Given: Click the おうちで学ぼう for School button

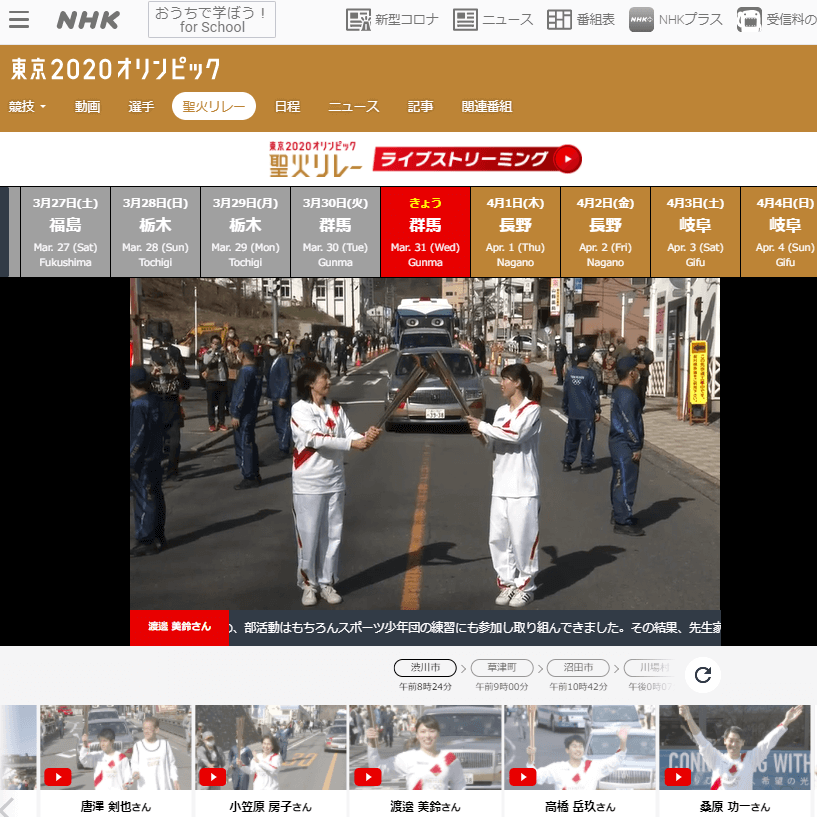Looking at the screenshot, I should point(212,20).
